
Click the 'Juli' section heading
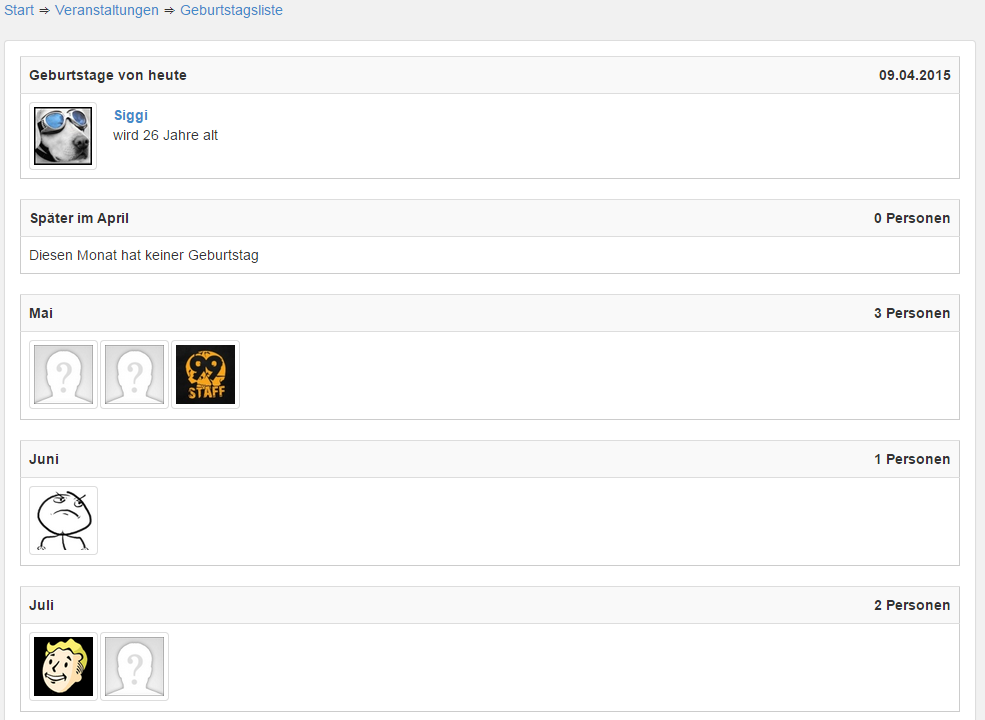41,605
